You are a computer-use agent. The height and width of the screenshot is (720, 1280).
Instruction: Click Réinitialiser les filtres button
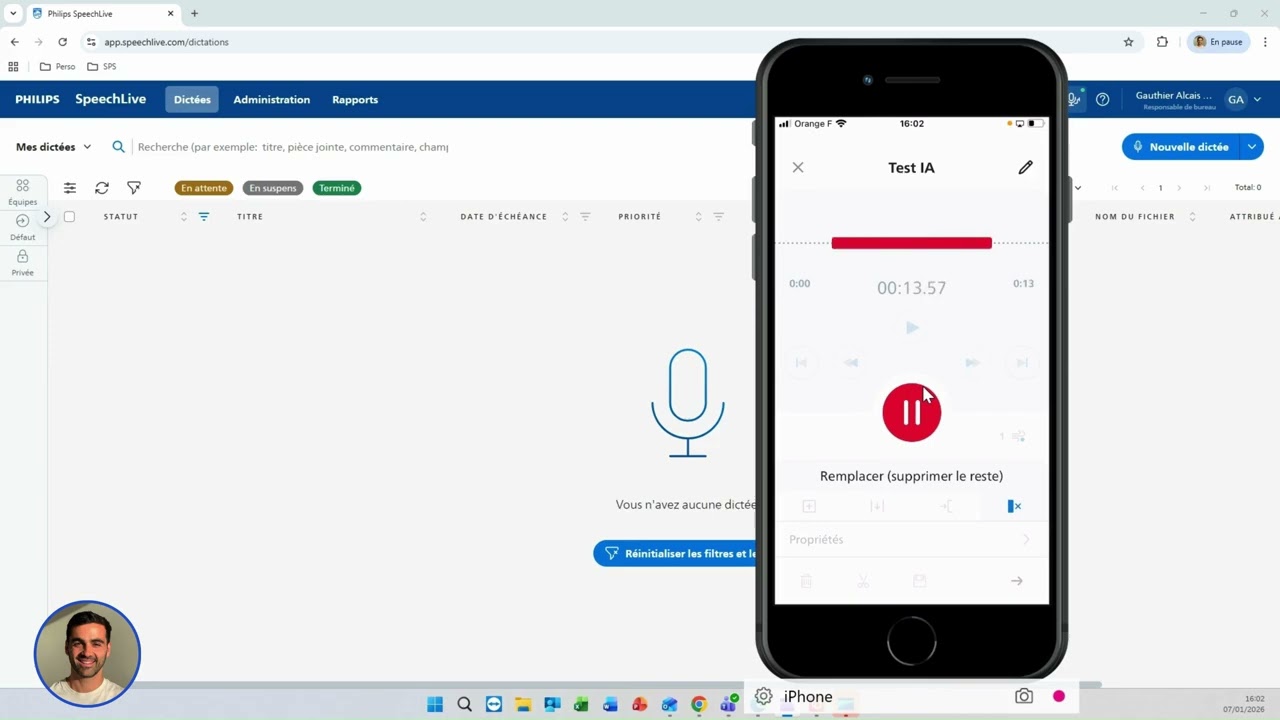coord(676,553)
